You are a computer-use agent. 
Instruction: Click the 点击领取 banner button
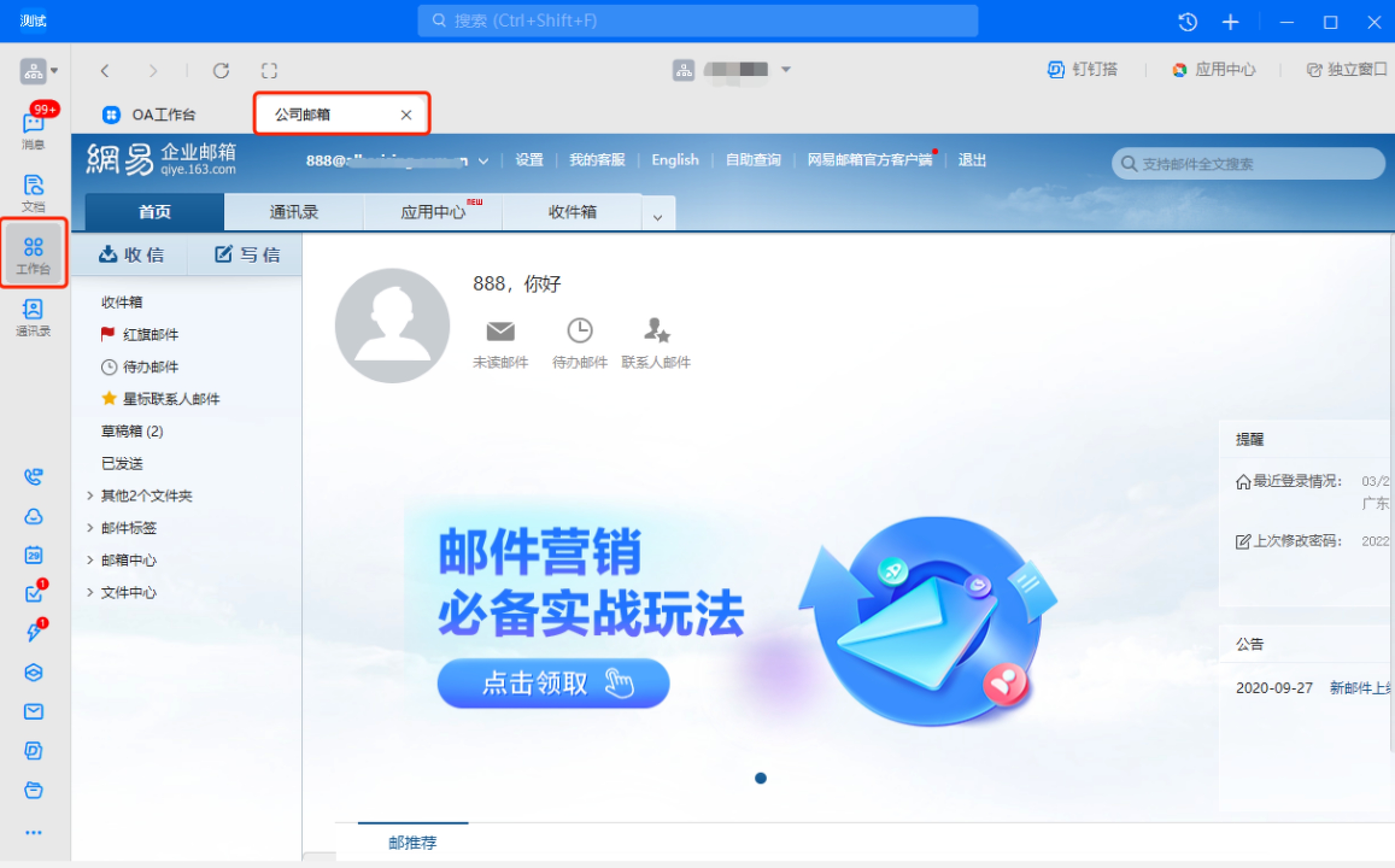(553, 684)
